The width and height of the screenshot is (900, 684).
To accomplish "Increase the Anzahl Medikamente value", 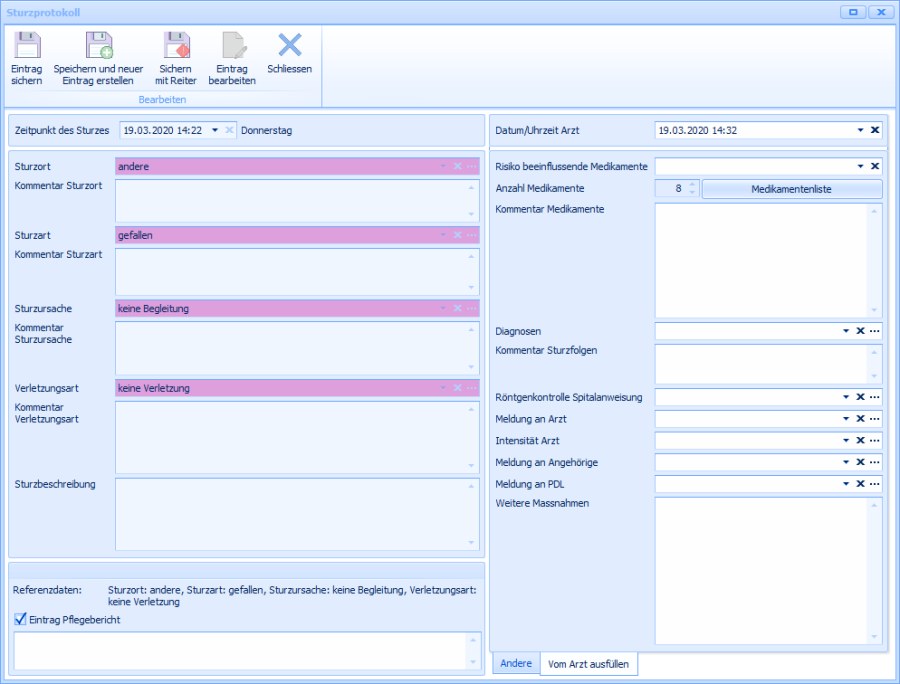I will pos(692,184).
